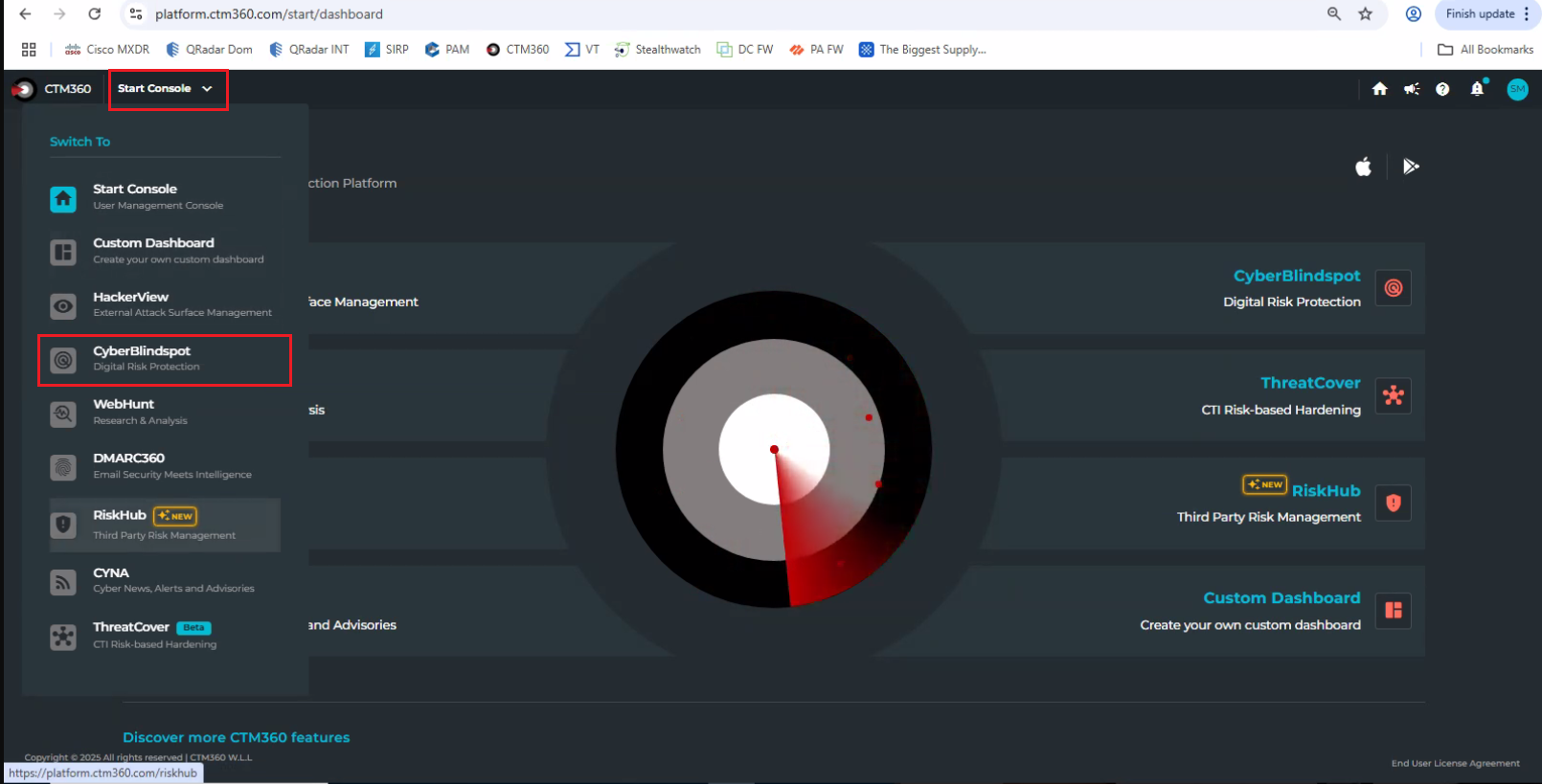Click the RiskHub shield icon in Switch To menu
Image resolution: width=1542 pixels, height=784 pixels.
pyautogui.click(x=63, y=525)
